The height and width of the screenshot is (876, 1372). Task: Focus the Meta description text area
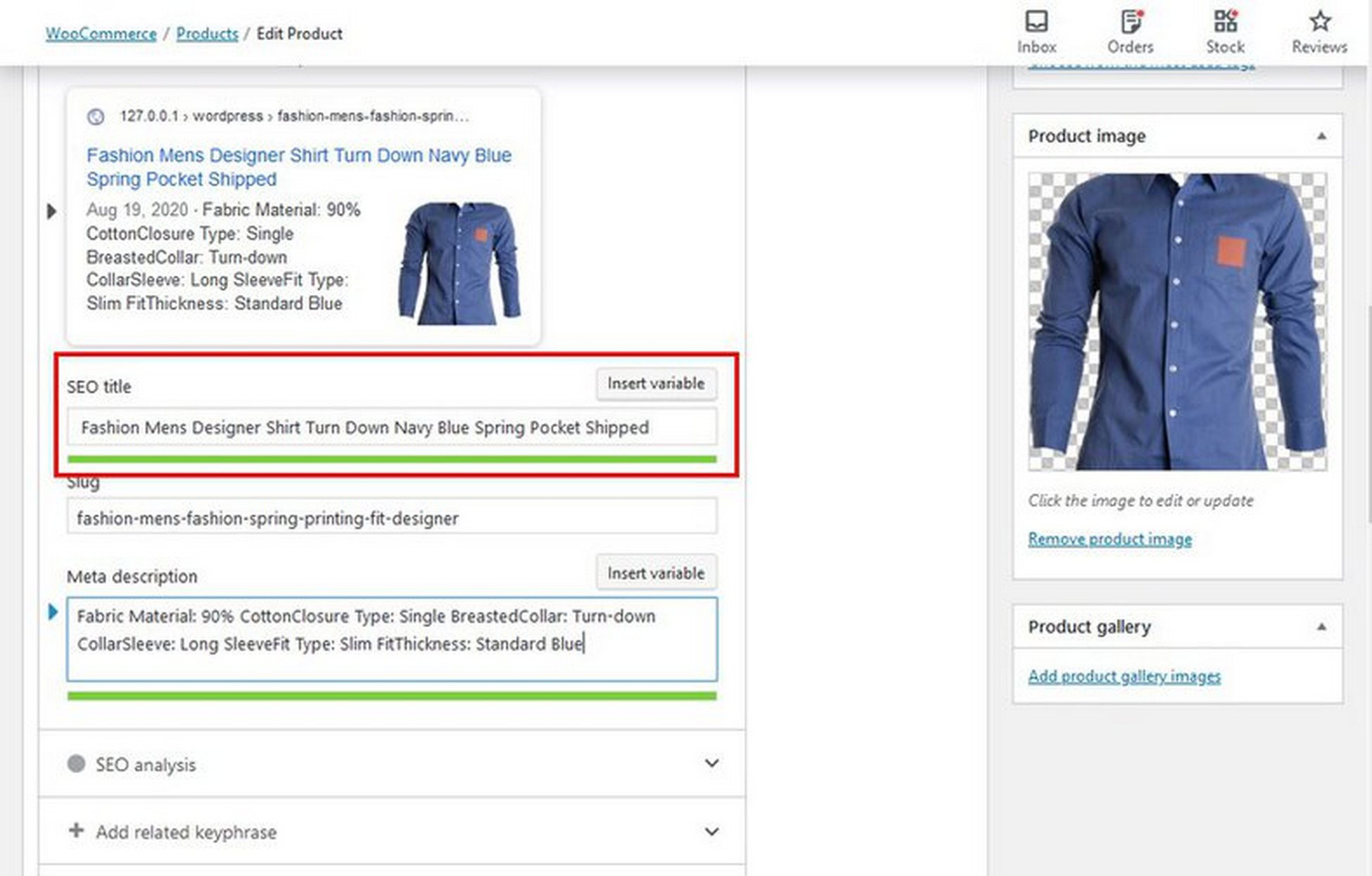(x=392, y=640)
